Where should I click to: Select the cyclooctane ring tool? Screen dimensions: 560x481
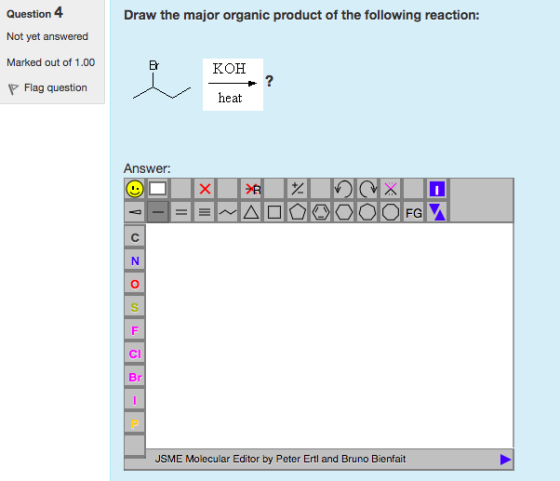pyautogui.click(x=390, y=212)
